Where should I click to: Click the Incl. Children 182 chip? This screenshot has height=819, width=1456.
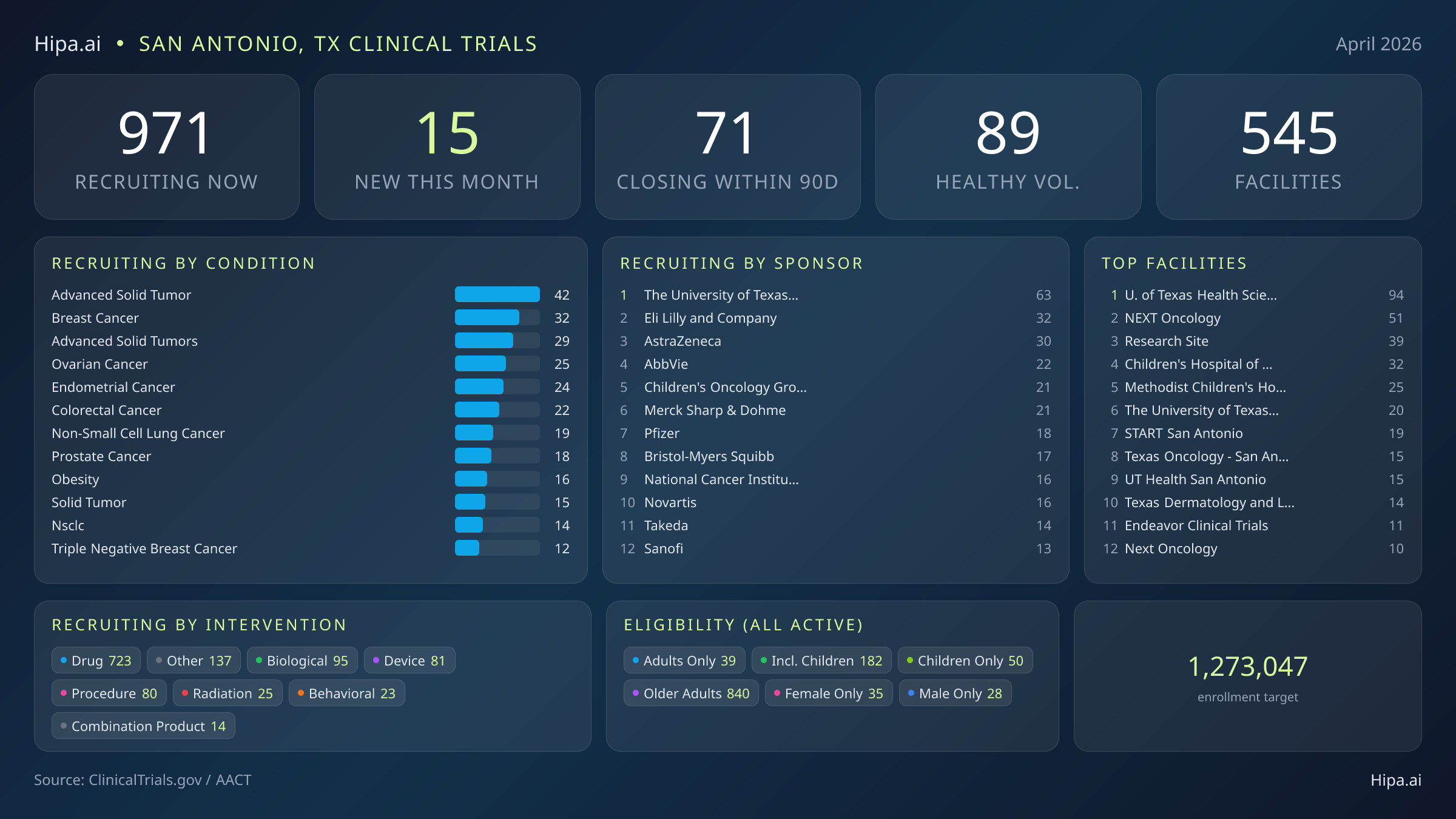click(x=821, y=661)
